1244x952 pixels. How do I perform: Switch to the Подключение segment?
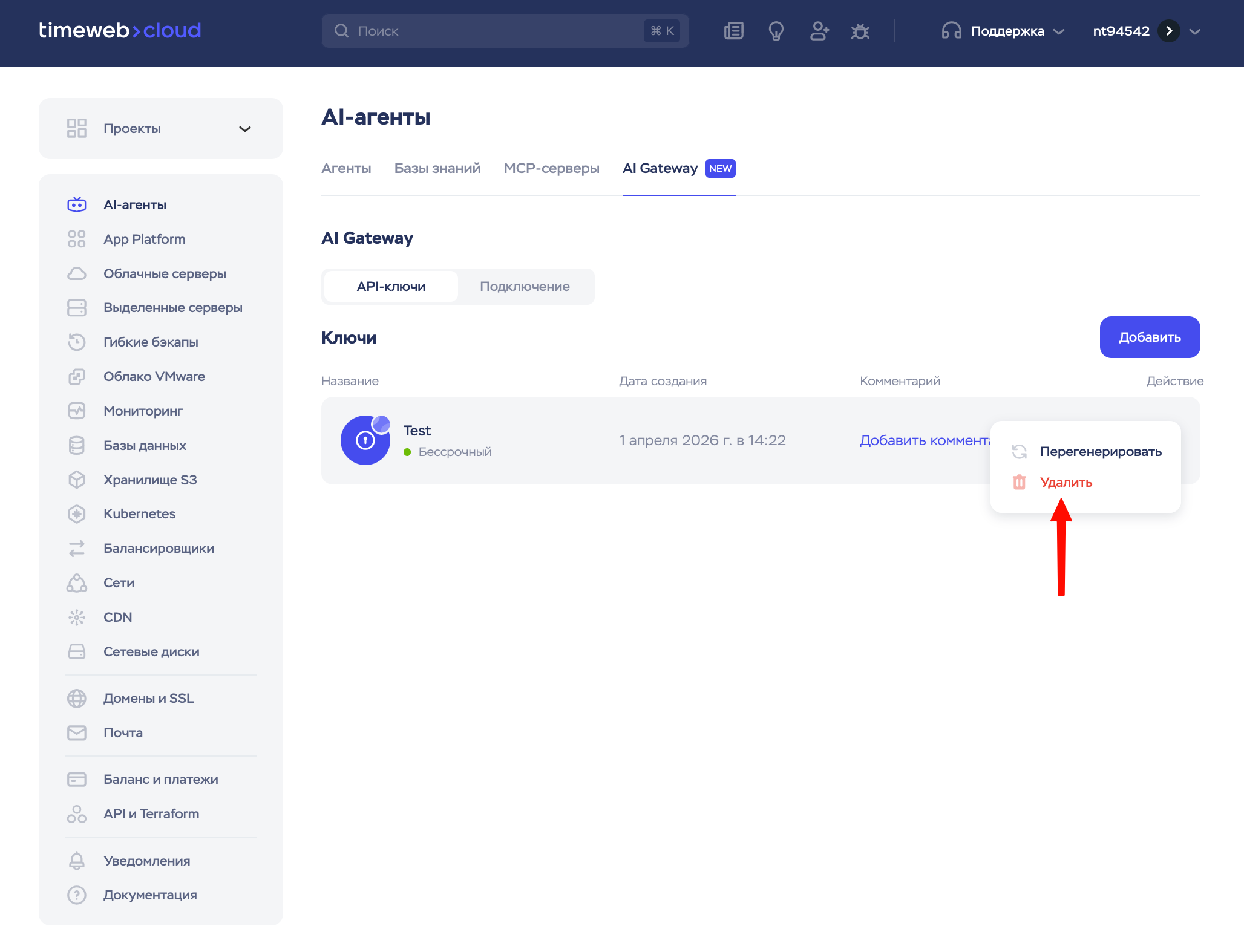(525, 287)
